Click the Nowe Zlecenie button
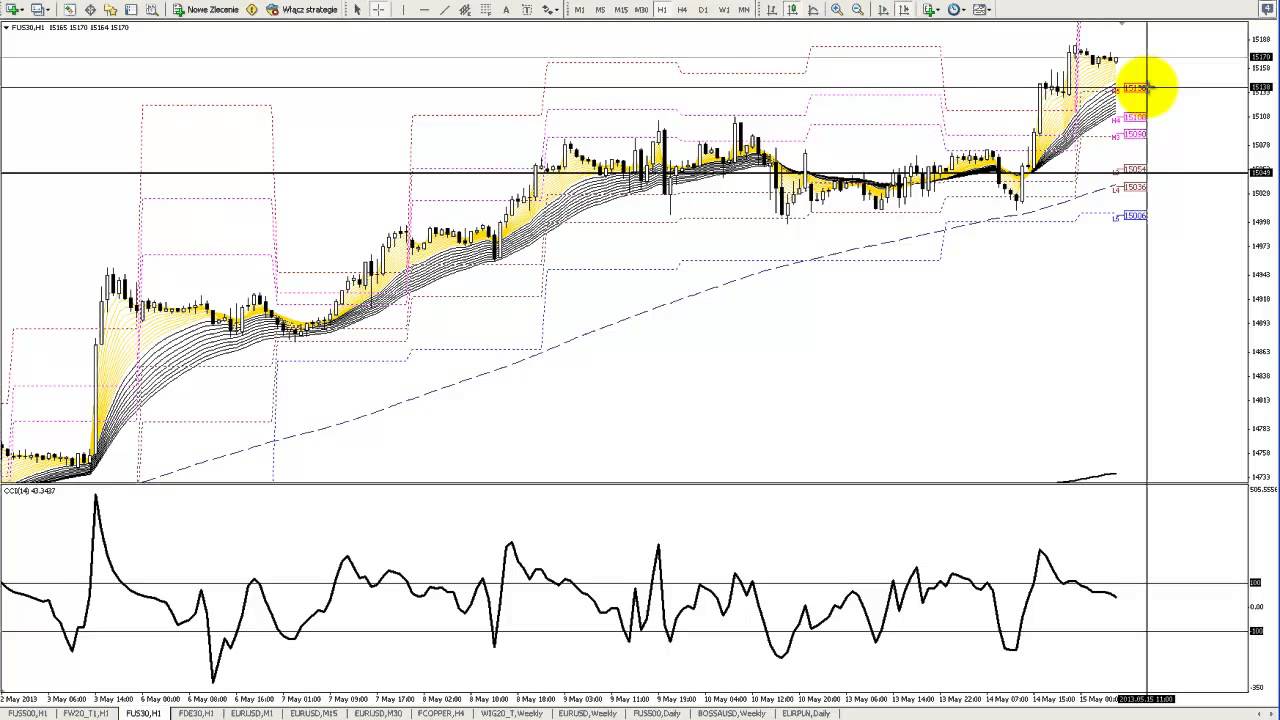This screenshot has height=720, width=1280. tap(205, 9)
